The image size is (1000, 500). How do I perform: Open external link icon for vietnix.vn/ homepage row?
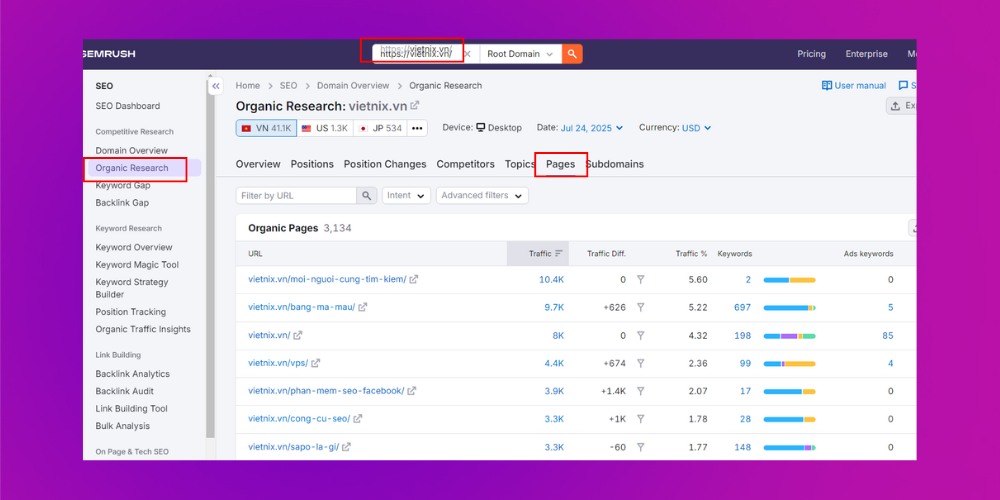coord(298,335)
